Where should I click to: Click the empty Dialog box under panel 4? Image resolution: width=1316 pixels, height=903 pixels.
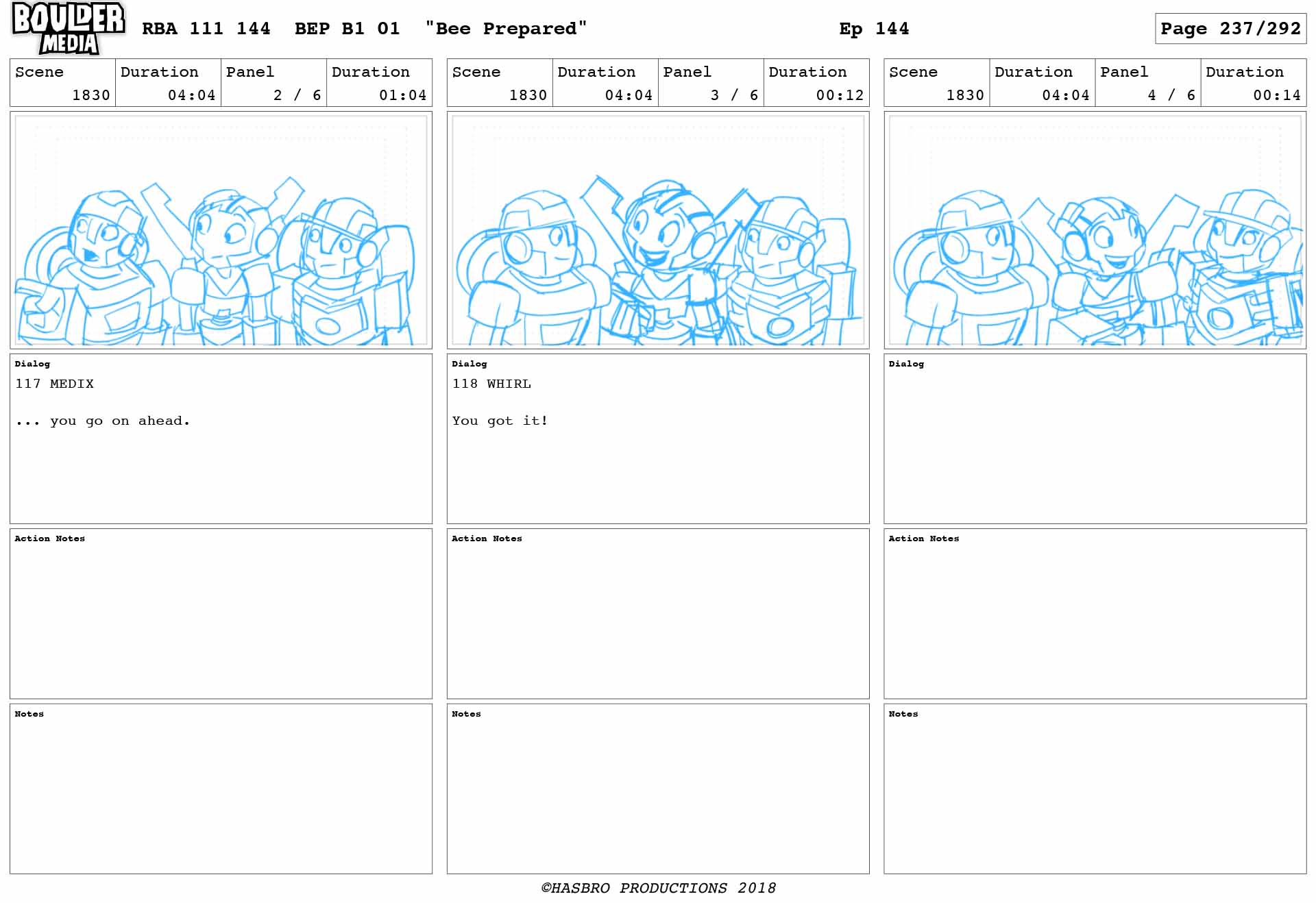coord(1095,438)
